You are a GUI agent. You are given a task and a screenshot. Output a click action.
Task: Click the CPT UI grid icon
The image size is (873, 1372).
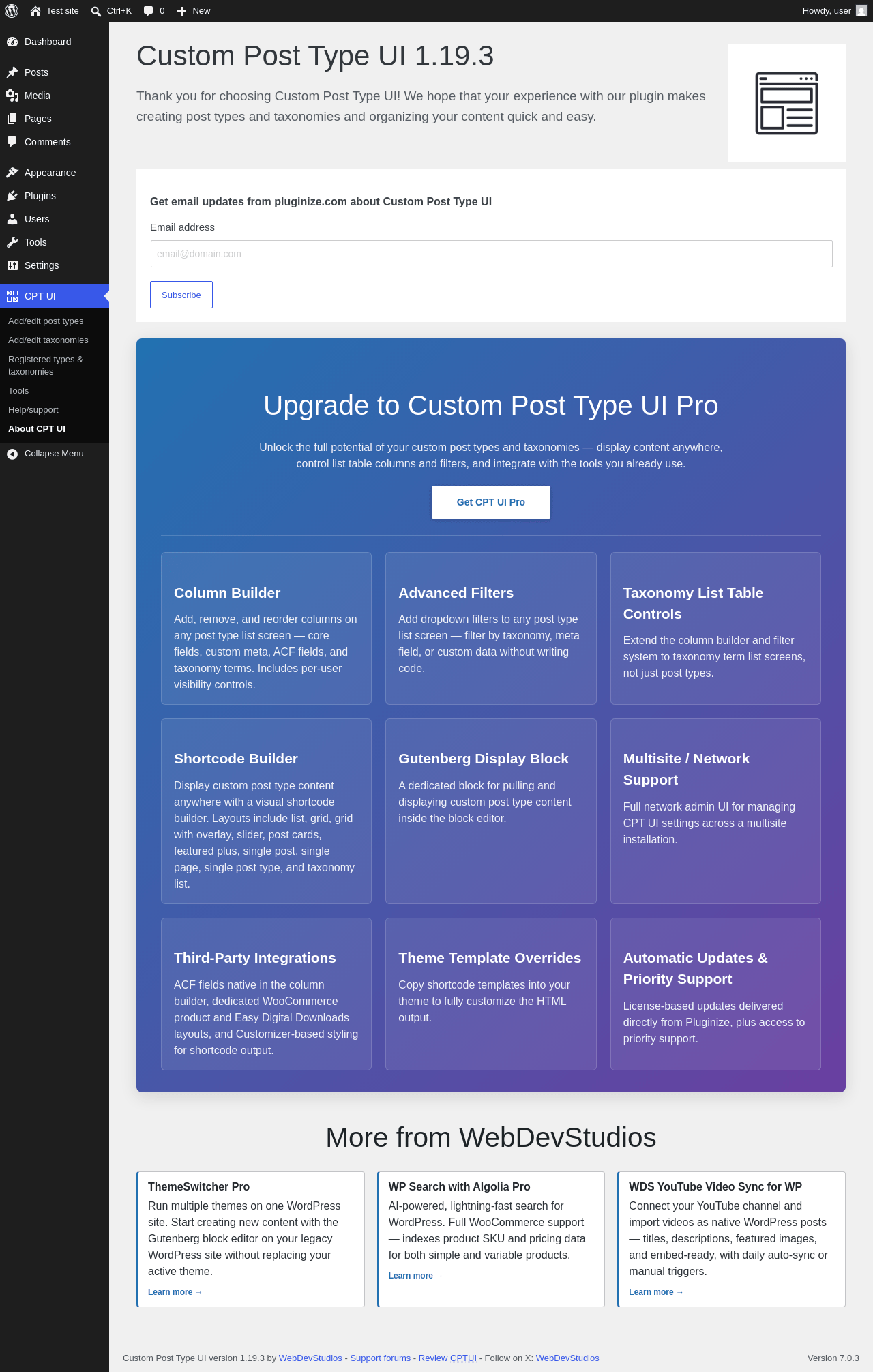point(12,296)
